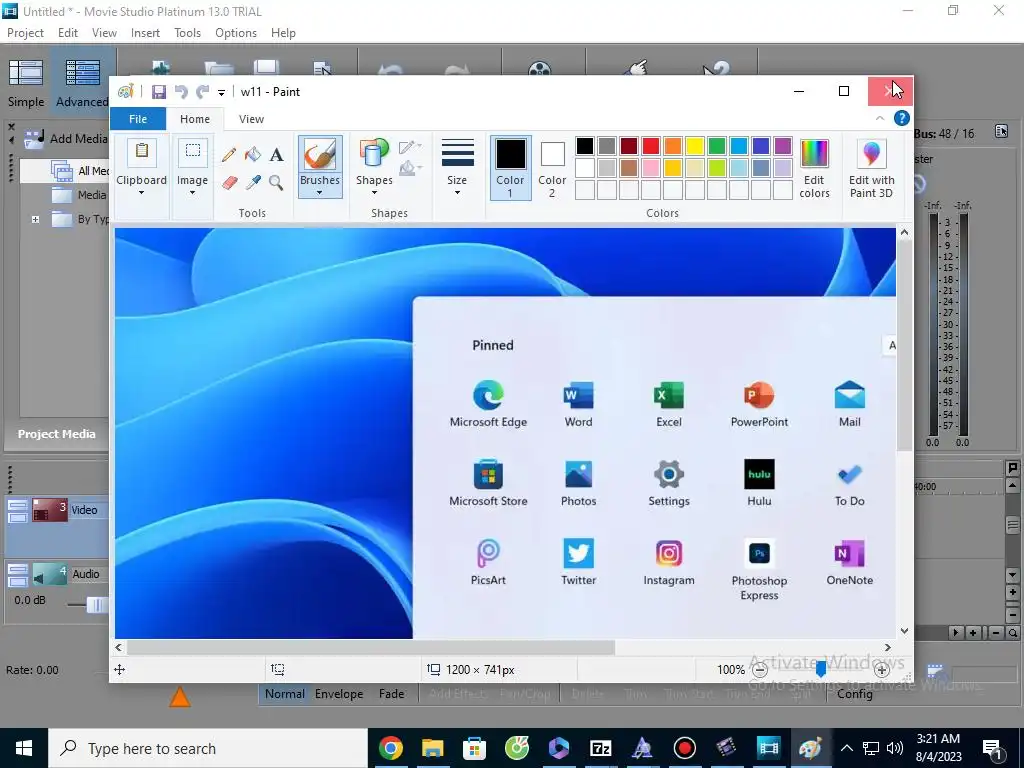Click the Windows Start button
1024x768 pixels.
pyautogui.click(x=24, y=748)
